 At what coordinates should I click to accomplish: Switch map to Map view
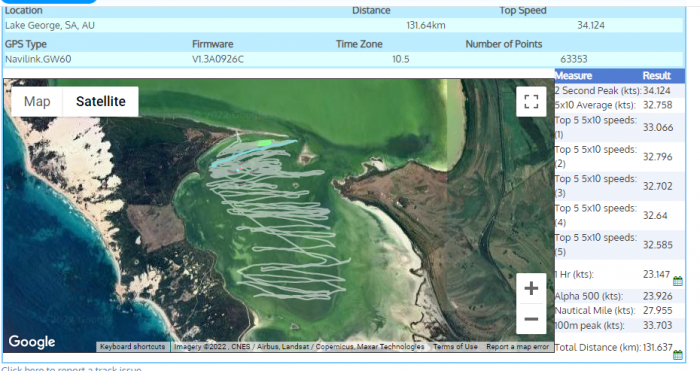(x=37, y=101)
